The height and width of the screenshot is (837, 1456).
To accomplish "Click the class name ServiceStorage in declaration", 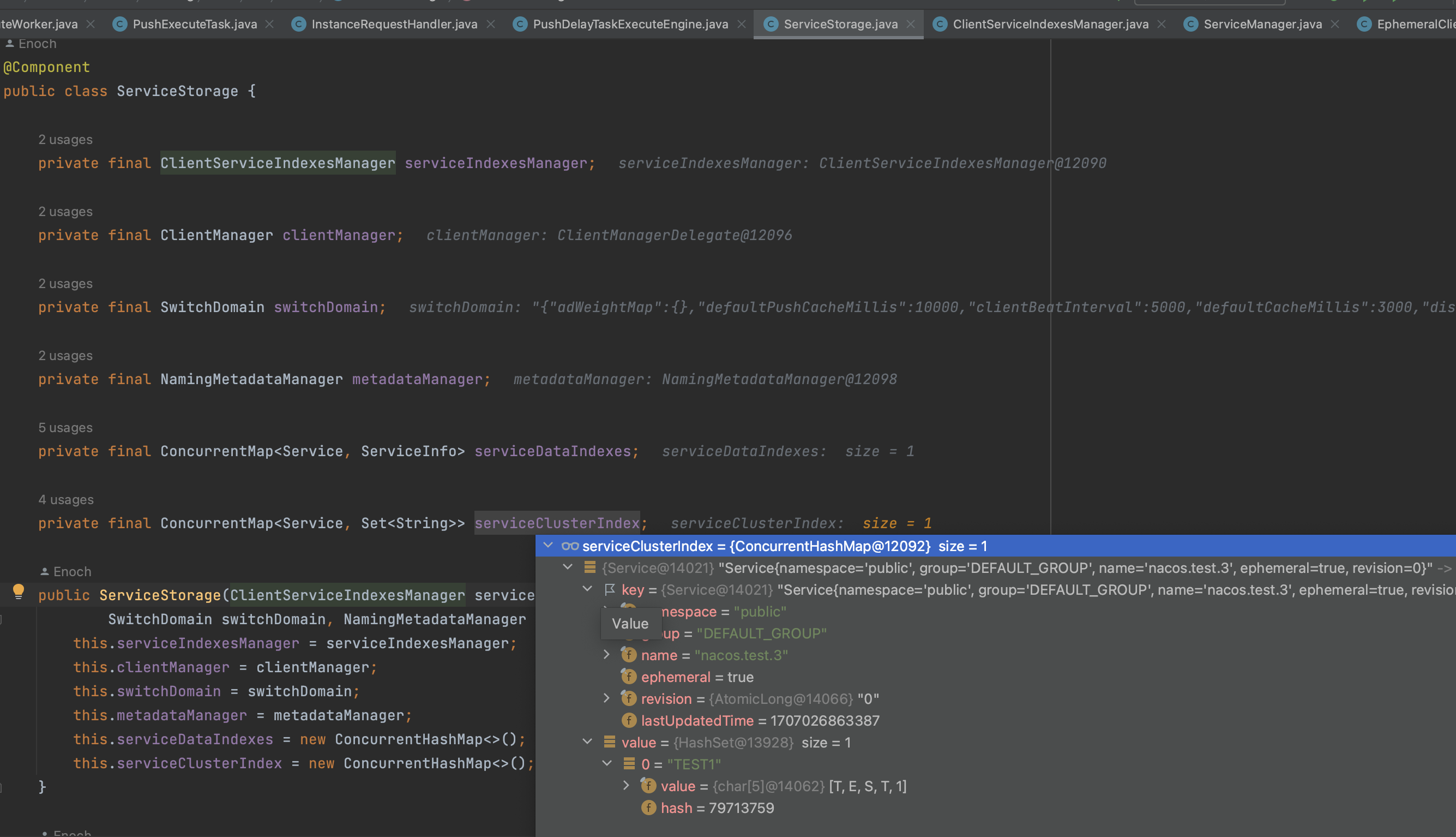I will (x=177, y=92).
